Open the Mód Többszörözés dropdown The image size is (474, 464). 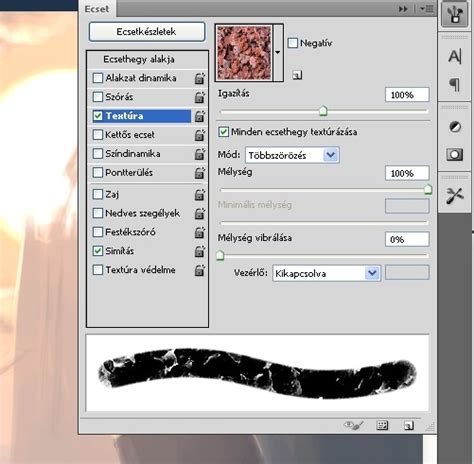292,155
